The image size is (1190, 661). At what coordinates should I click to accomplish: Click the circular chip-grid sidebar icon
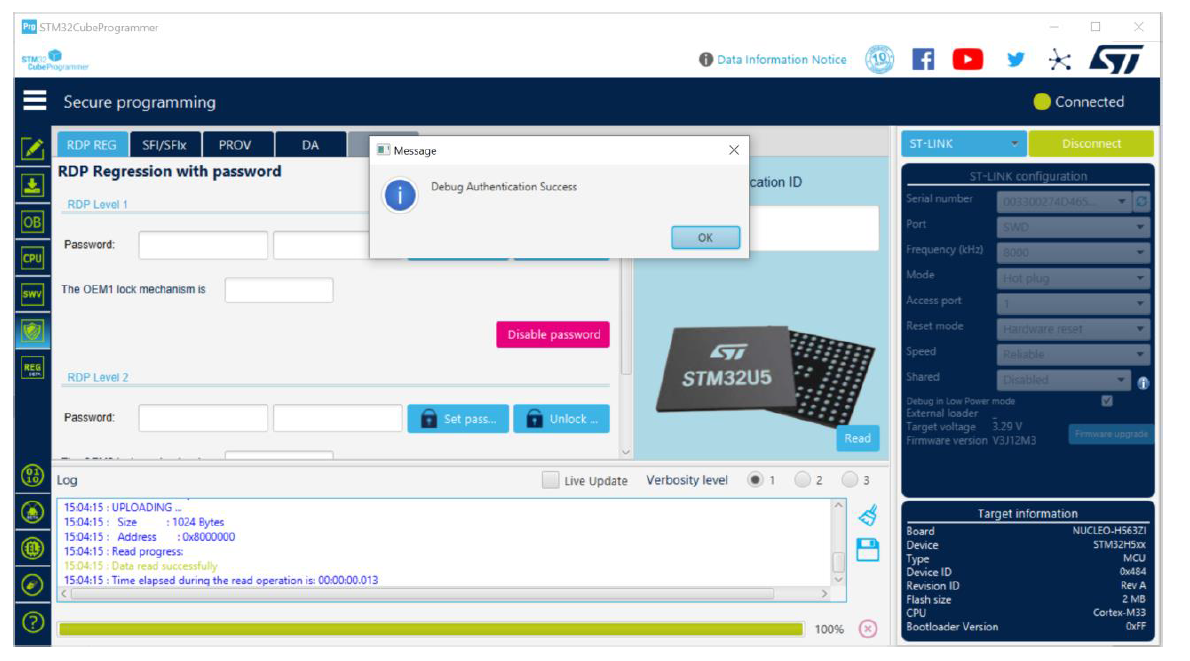[33, 548]
